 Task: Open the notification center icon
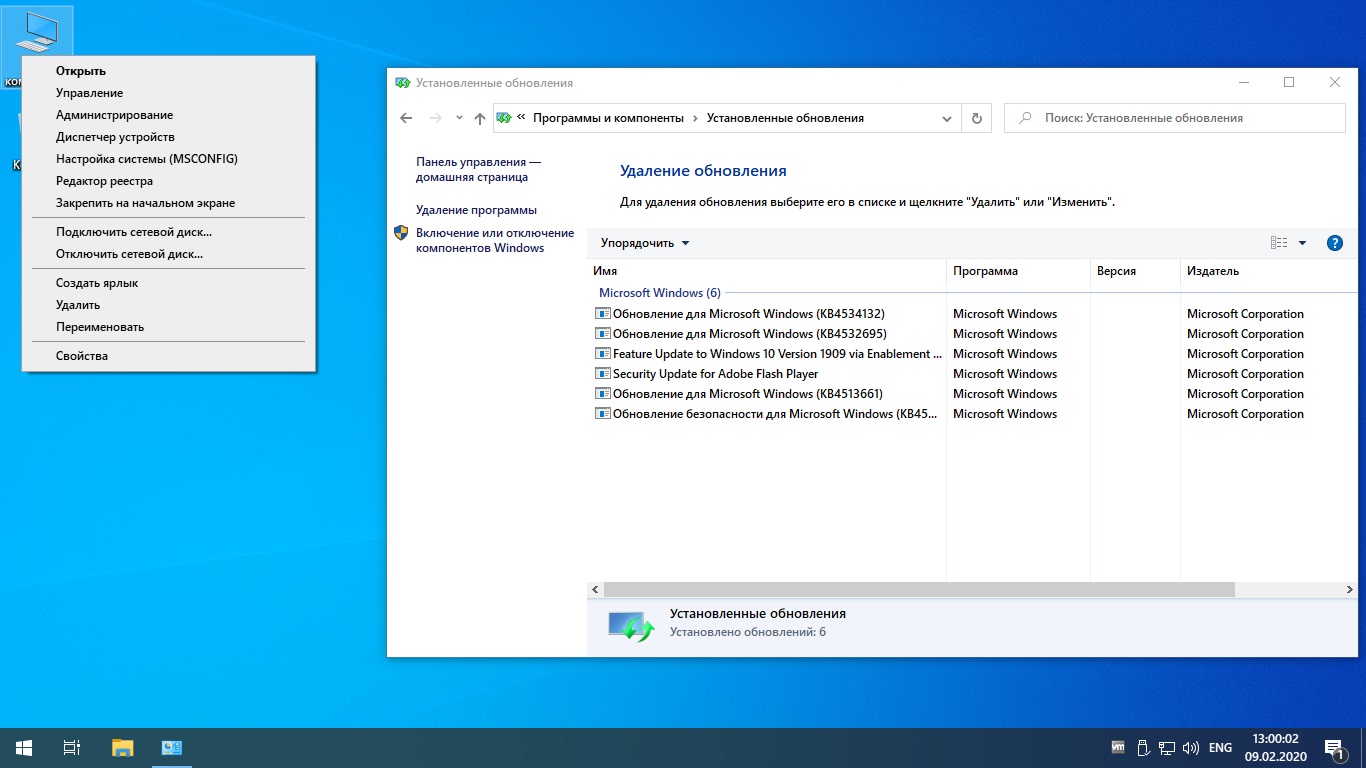point(1334,747)
